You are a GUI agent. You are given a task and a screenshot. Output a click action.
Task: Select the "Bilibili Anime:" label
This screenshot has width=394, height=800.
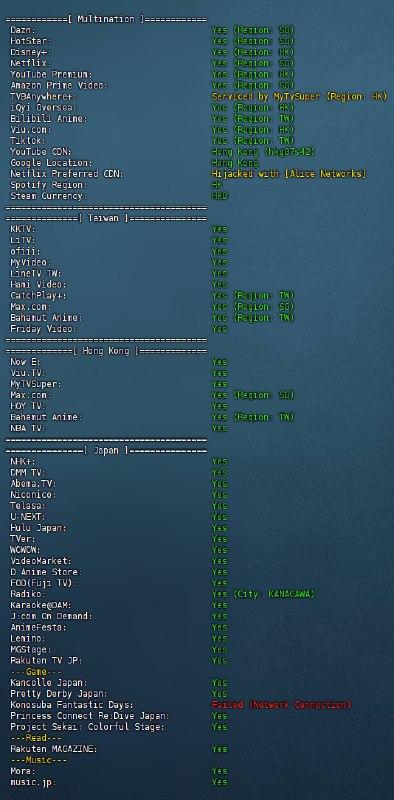(x=48, y=119)
